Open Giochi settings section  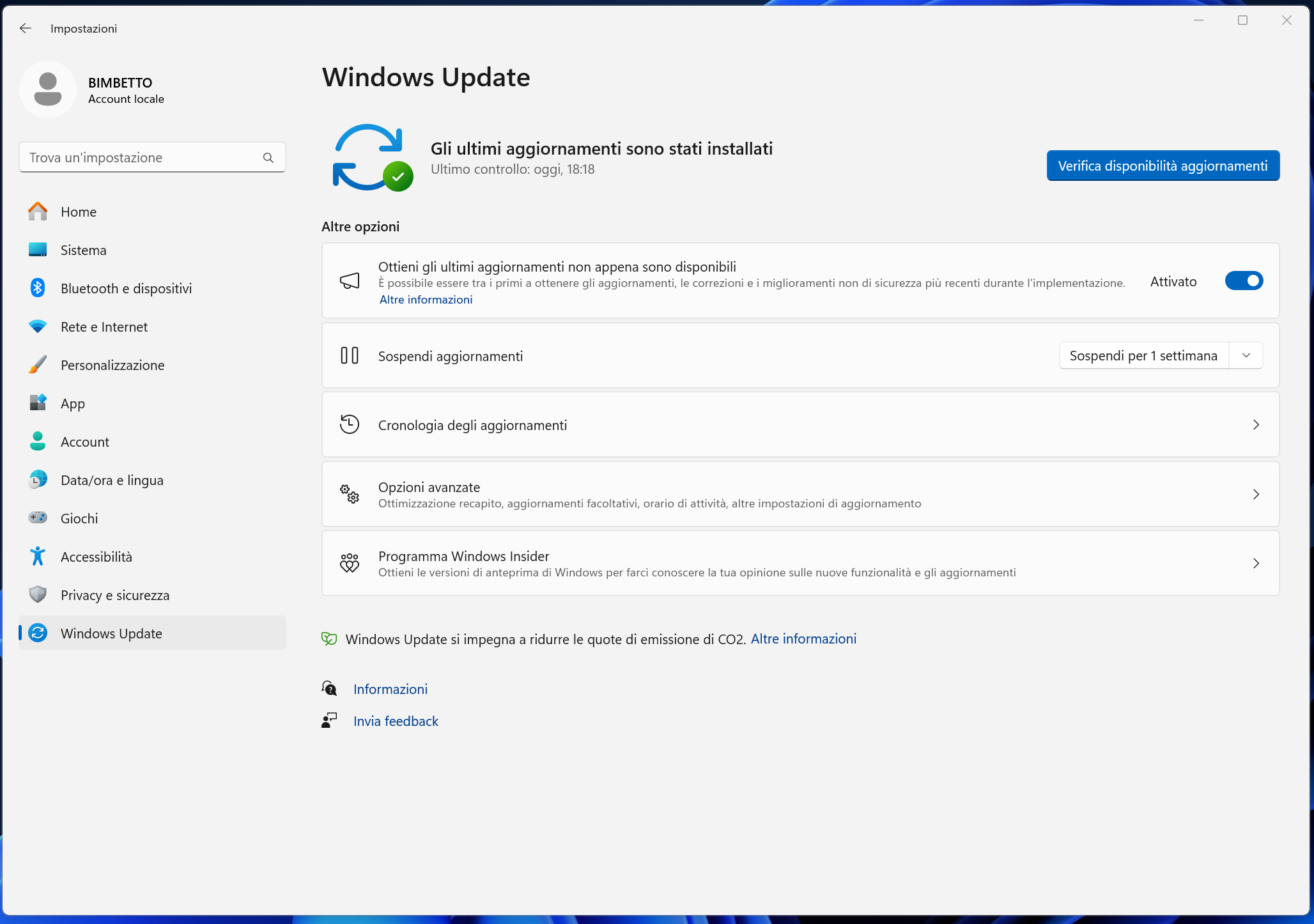(x=152, y=518)
